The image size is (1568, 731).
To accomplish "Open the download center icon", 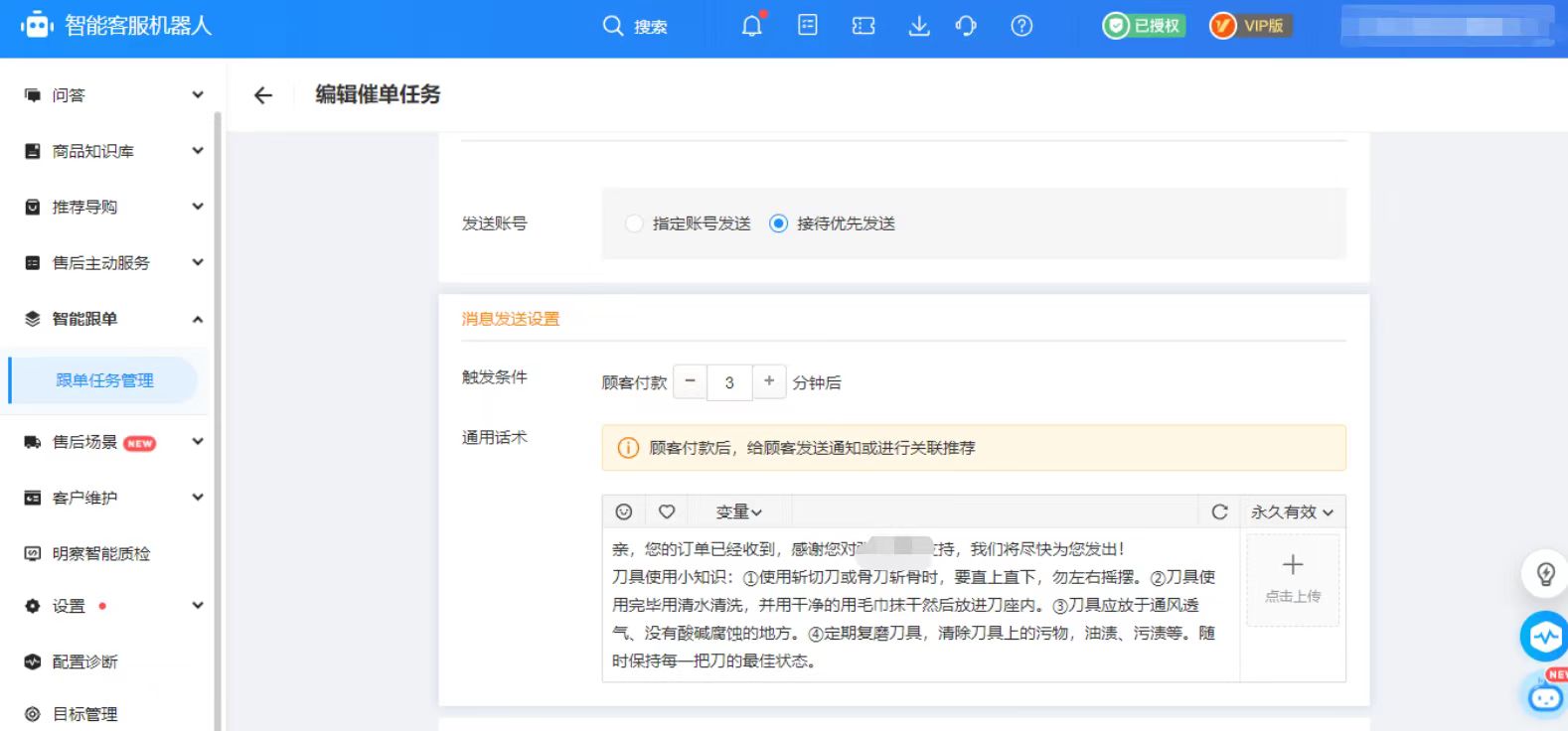I will coord(919,26).
